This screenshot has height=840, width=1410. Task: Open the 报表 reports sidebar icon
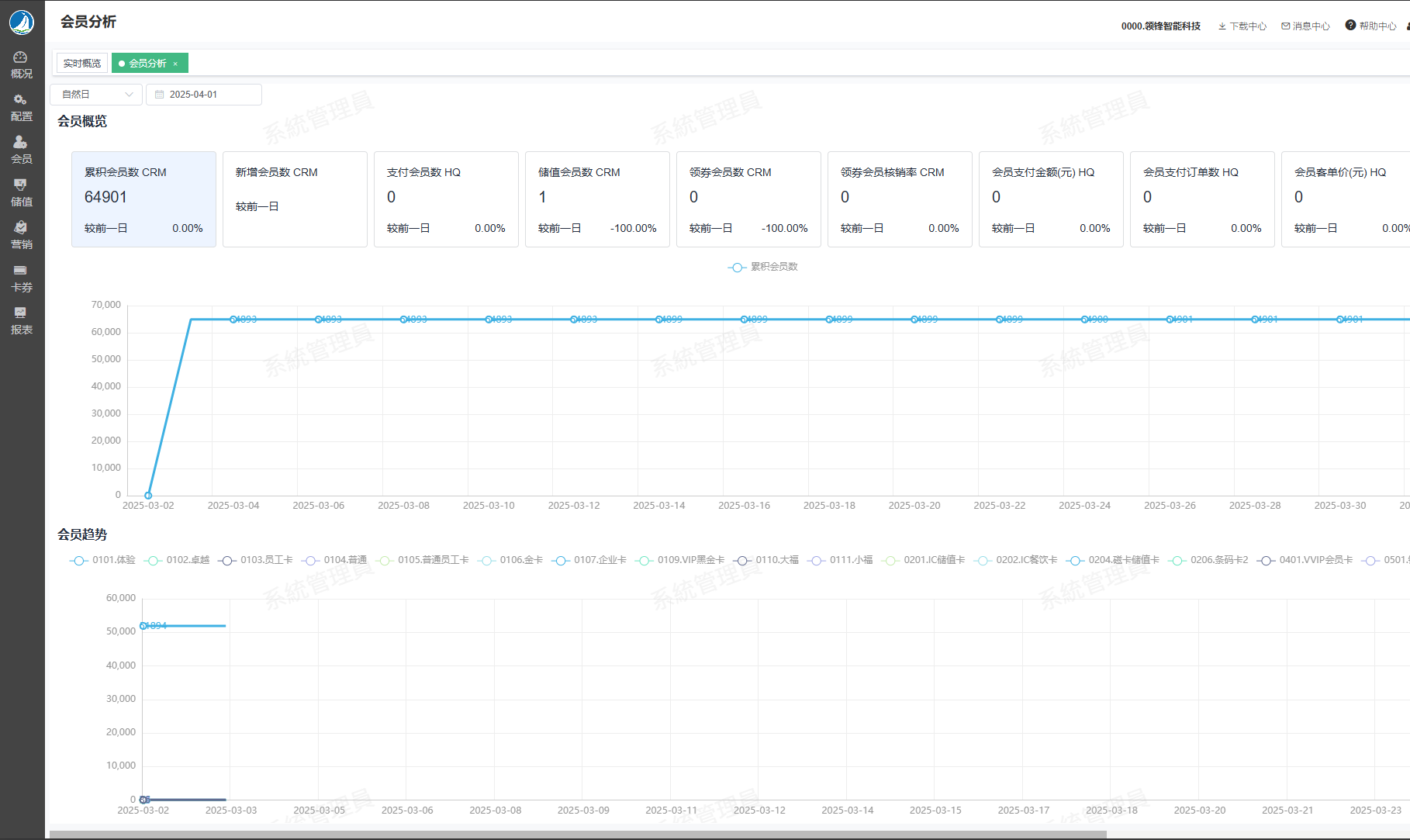pyautogui.click(x=21, y=321)
